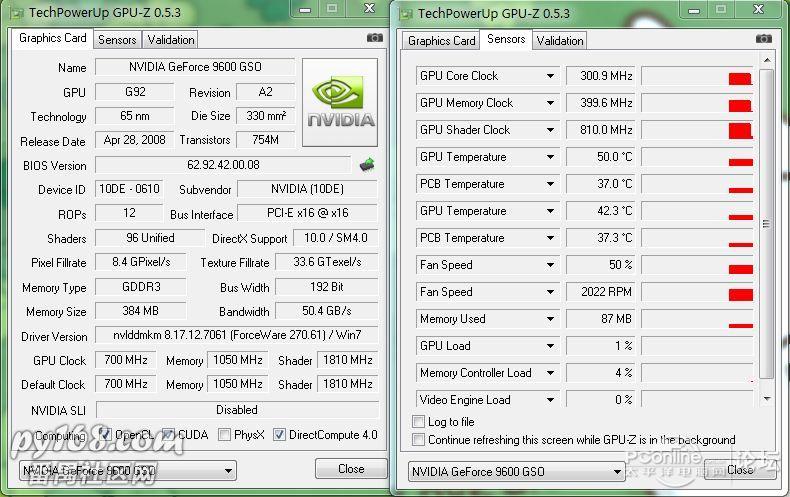The image size is (790, 497).
Task: Click the Bus Interface value PCI-E x16 @ x16
Action: (x=307, y=213)
